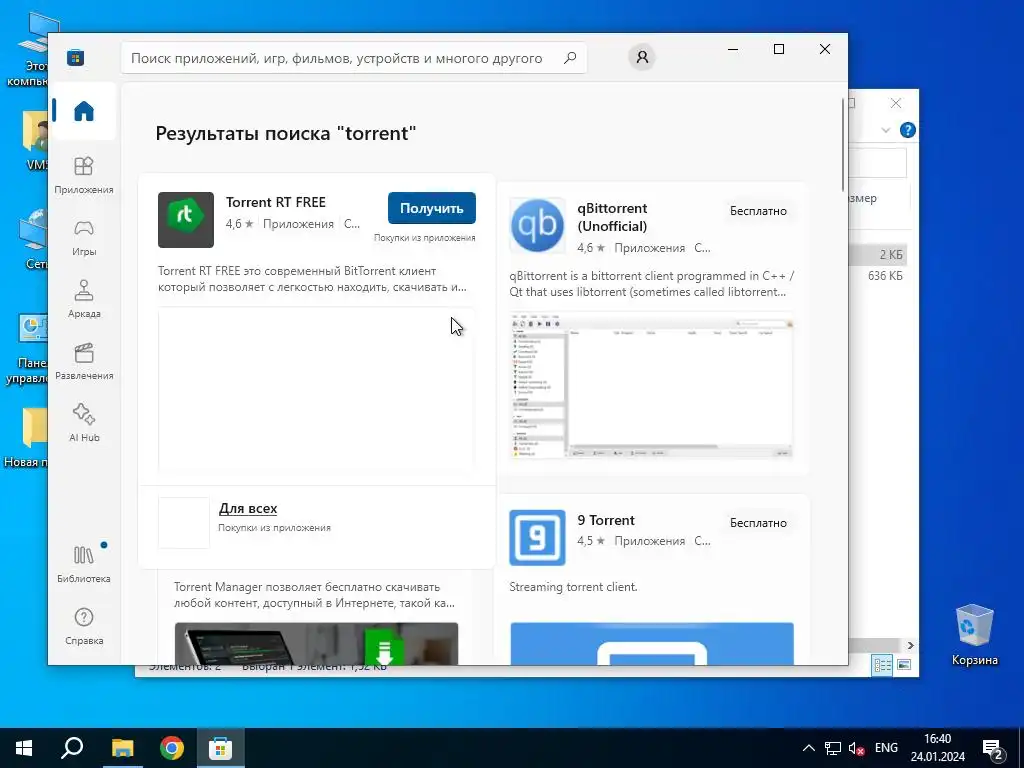
Task: Open taskbar search magnifier
Action: (72, 748)
